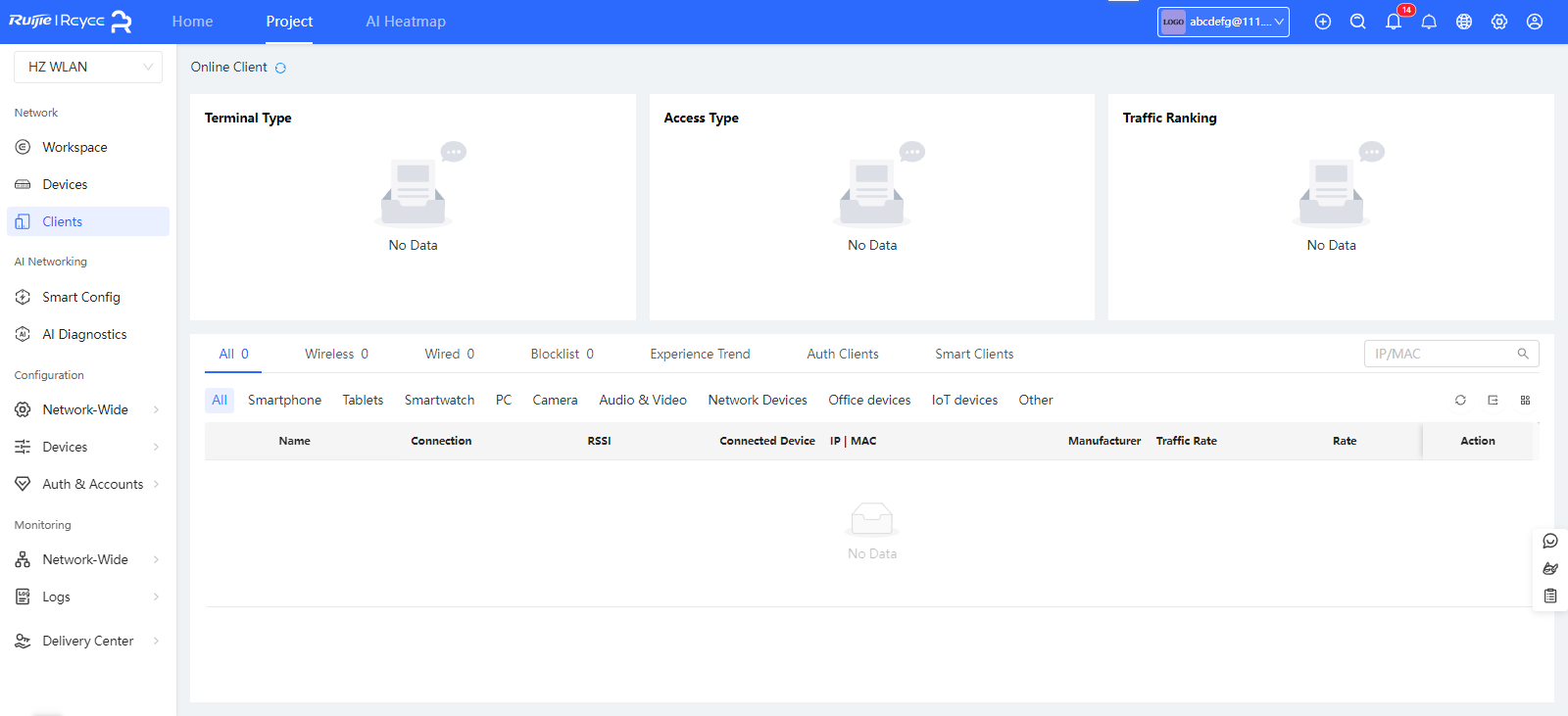1568x716 pixels.
Task: Filter clients by Smartphone type
Action: pyautogui.click(x=284, y=400)
